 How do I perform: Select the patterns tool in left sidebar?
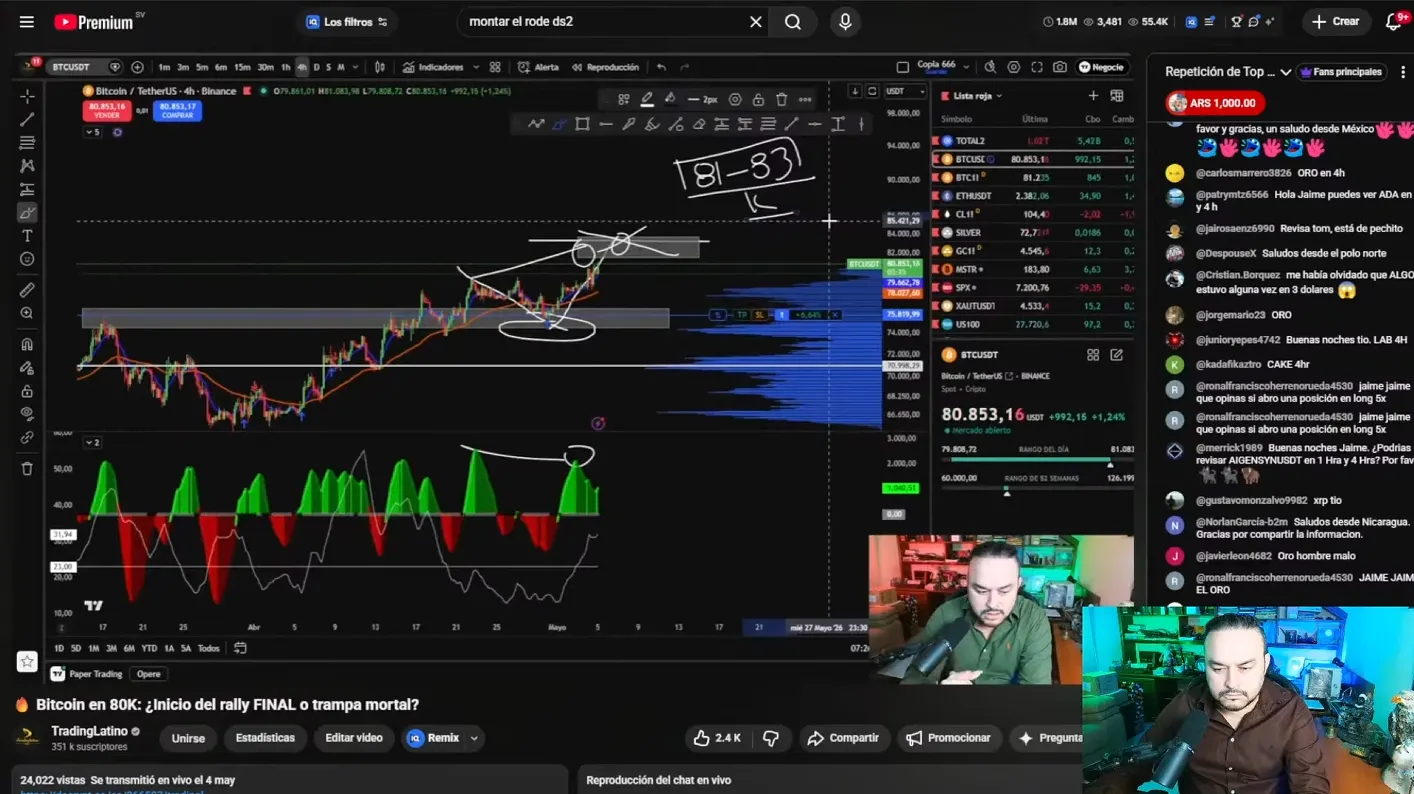click(27, 166)
